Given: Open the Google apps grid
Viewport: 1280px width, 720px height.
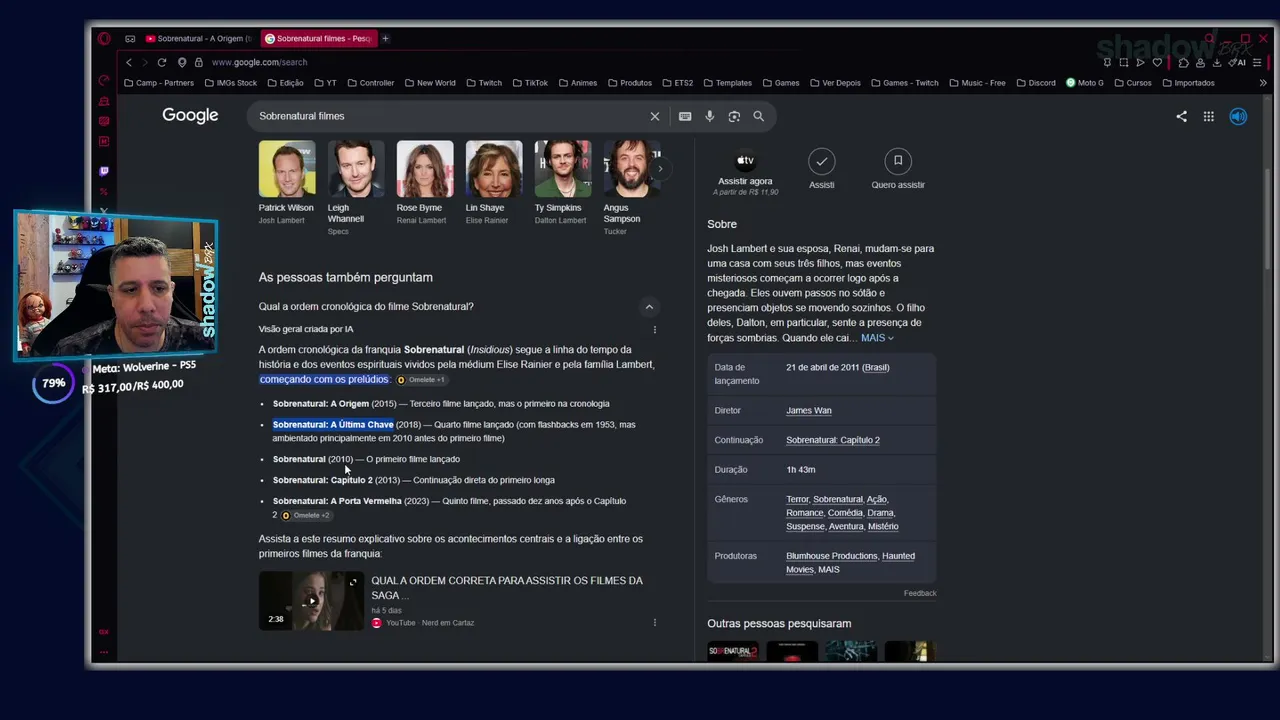Looking at the screenshot, I should (x=1209, y=116).
